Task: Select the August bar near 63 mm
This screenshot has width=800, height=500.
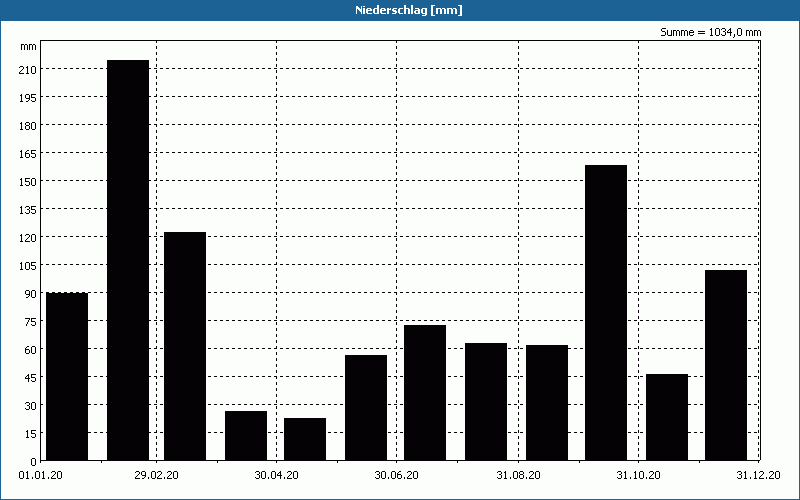Action: (x=486, y=402)
